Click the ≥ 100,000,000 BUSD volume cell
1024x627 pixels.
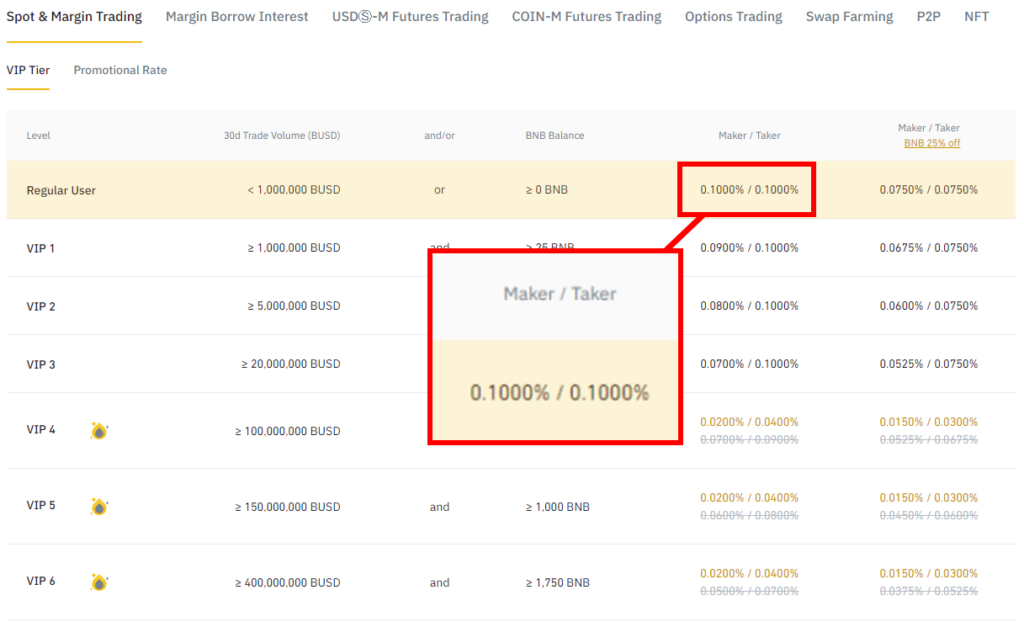(287, 431)
